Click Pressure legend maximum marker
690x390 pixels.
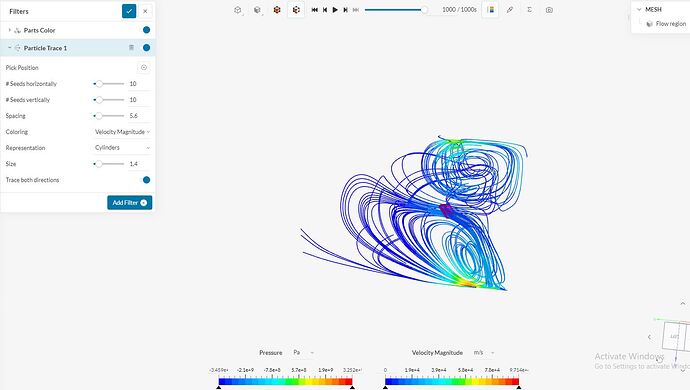click(x=352, y=387)
